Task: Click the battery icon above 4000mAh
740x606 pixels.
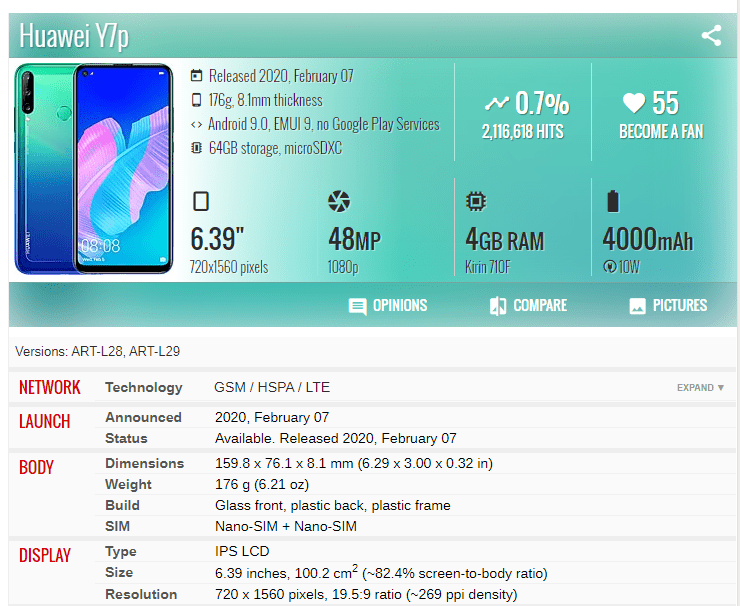Action: [613, 201]
